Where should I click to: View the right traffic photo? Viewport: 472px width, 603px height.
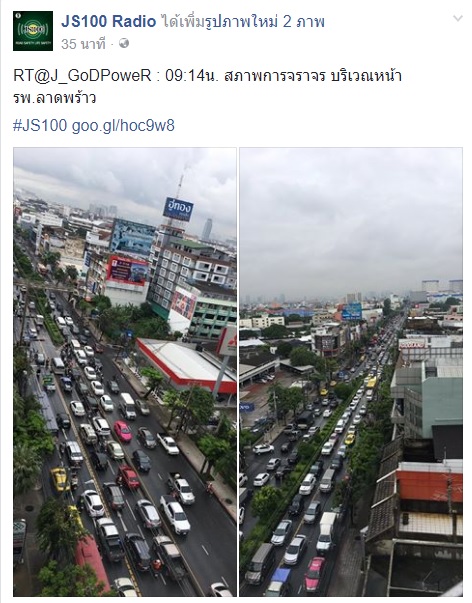pyautogui.click(x=351, y=372)
